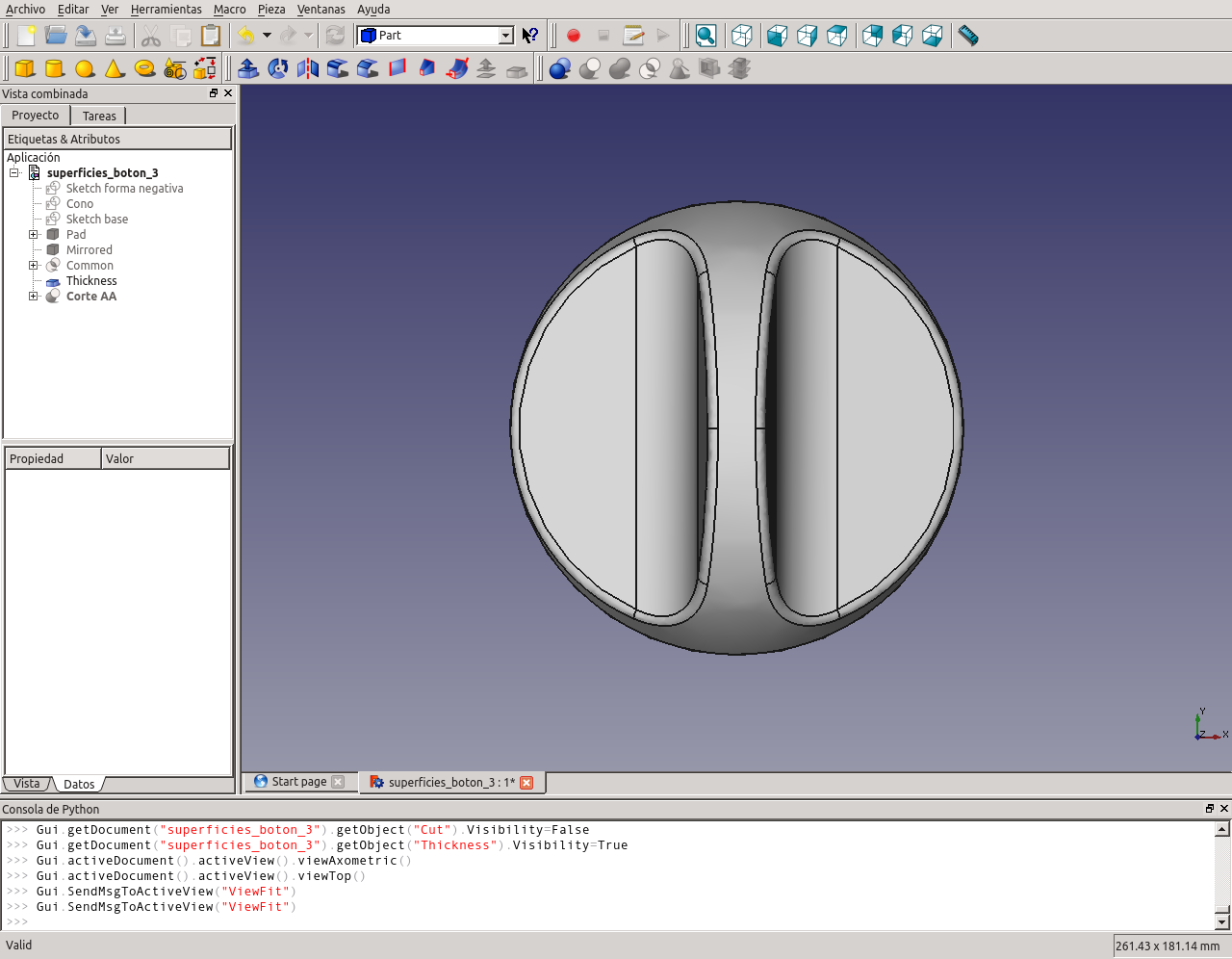Expand the Common tree node
The width and height of the screenshot is (1232, 959).
(34, 266)
